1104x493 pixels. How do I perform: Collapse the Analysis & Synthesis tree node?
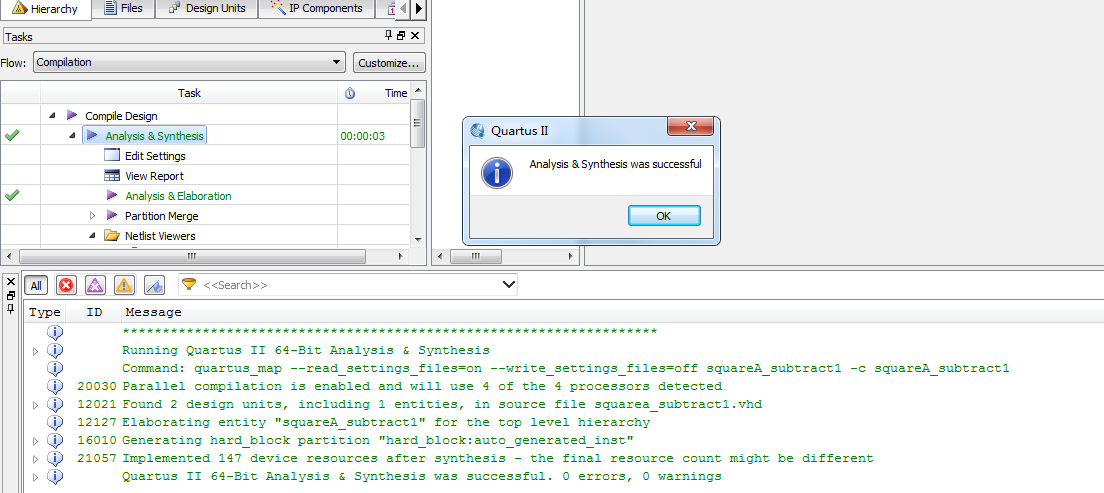coord(73,135)
